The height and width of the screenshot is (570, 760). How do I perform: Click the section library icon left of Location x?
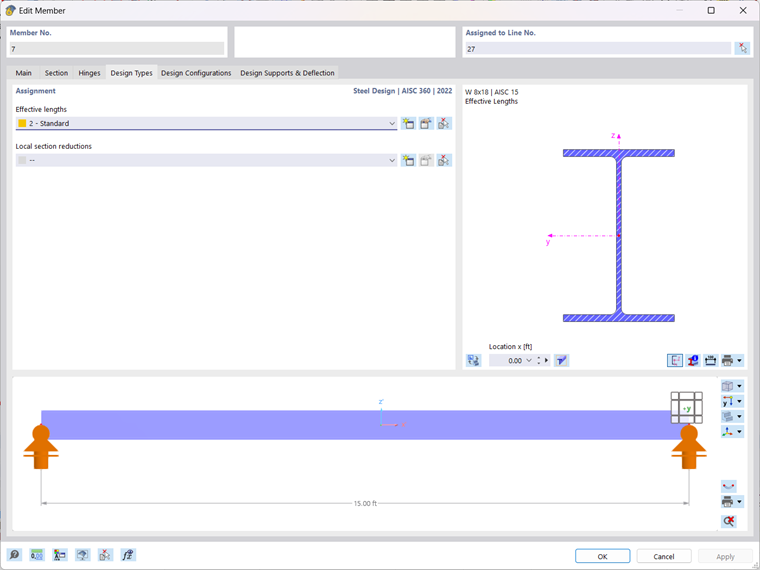pyautogui.click(x=474, y=360)
